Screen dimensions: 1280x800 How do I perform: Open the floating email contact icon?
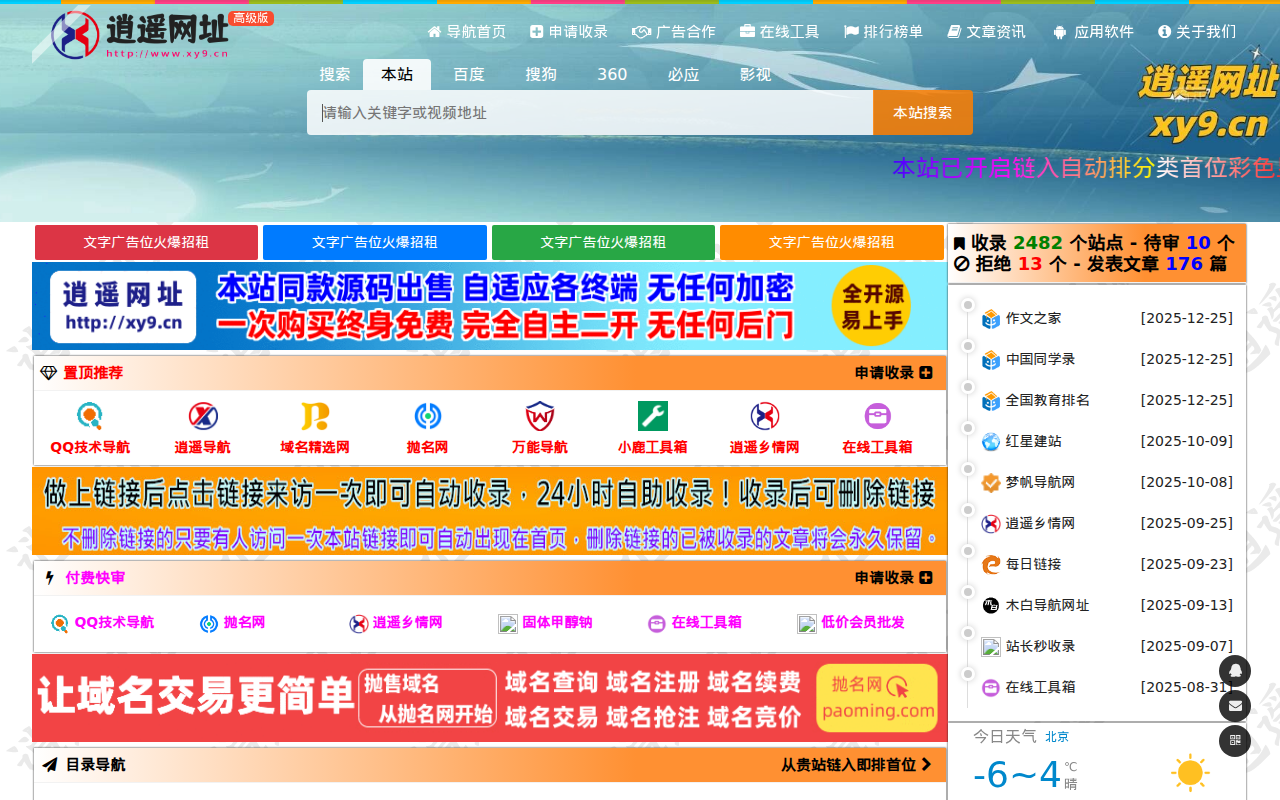[1235, 706]
